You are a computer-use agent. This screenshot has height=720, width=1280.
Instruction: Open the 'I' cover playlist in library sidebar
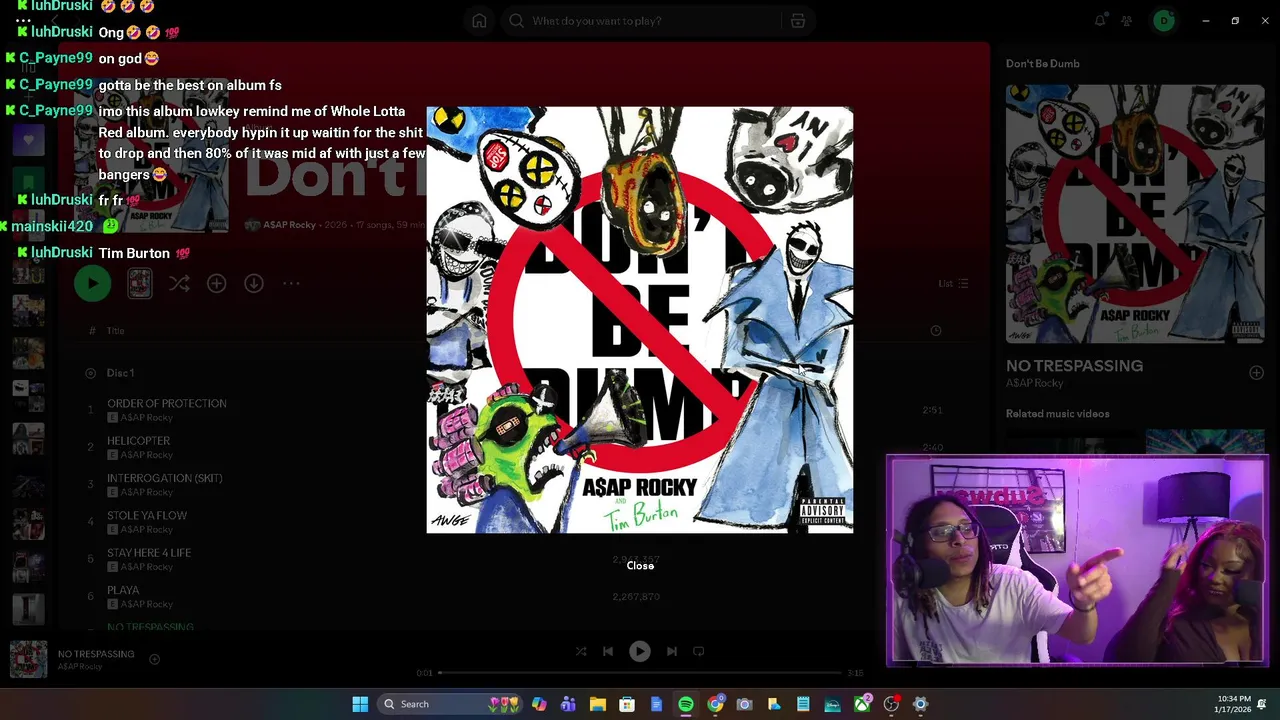click(x=28, y=608)
